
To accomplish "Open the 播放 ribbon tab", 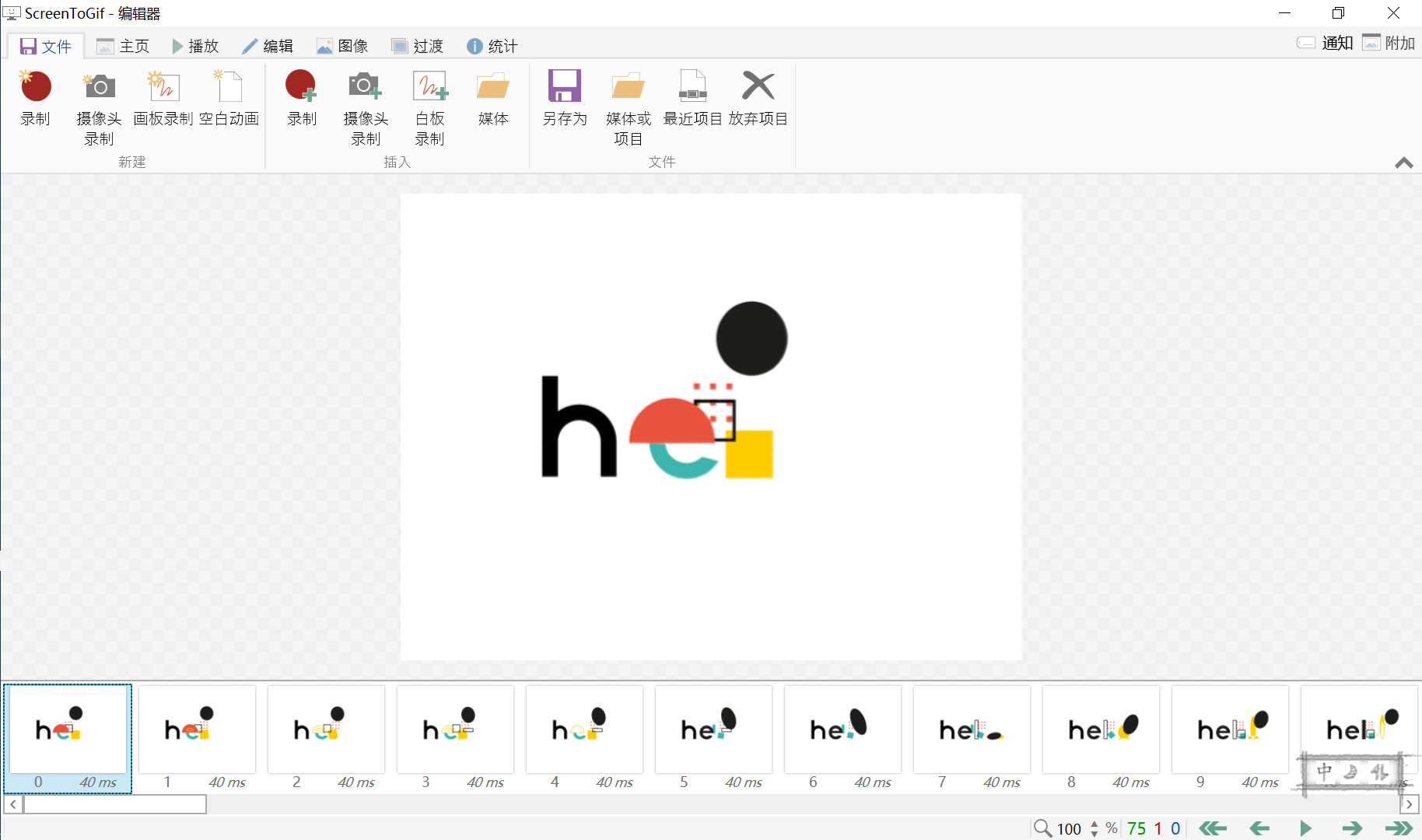I will click(x=195, y=46).
